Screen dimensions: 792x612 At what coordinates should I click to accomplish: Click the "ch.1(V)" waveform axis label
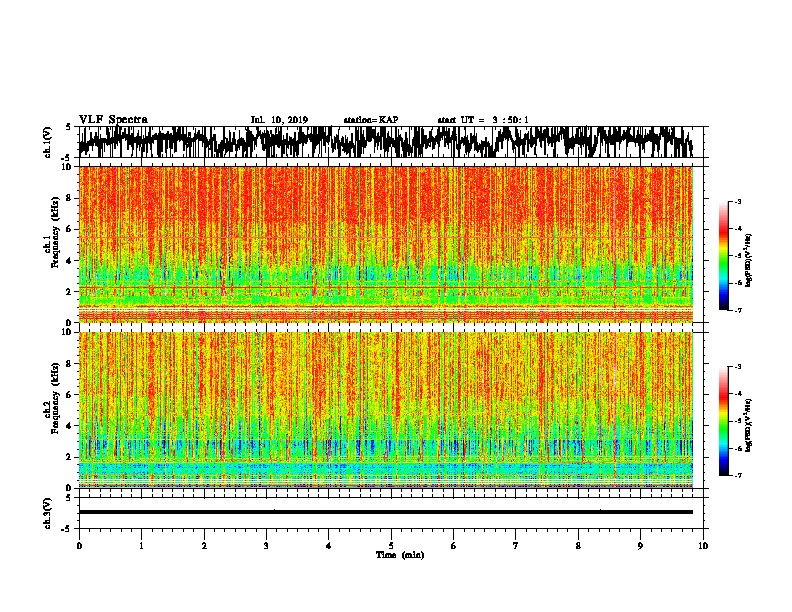click(48, 142)
